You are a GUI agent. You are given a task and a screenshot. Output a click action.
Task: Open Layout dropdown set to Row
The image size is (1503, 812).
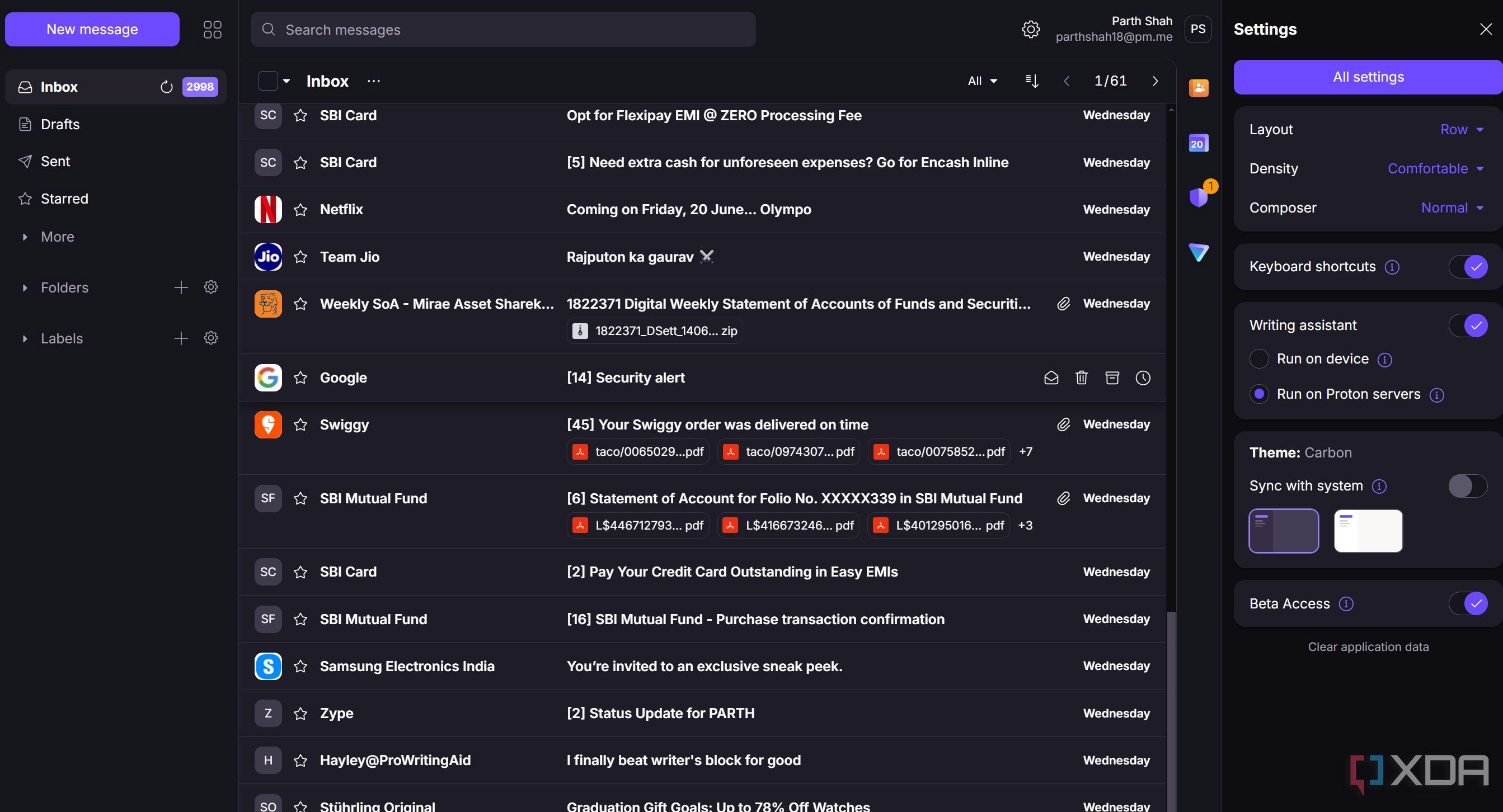click(1461, 129)
